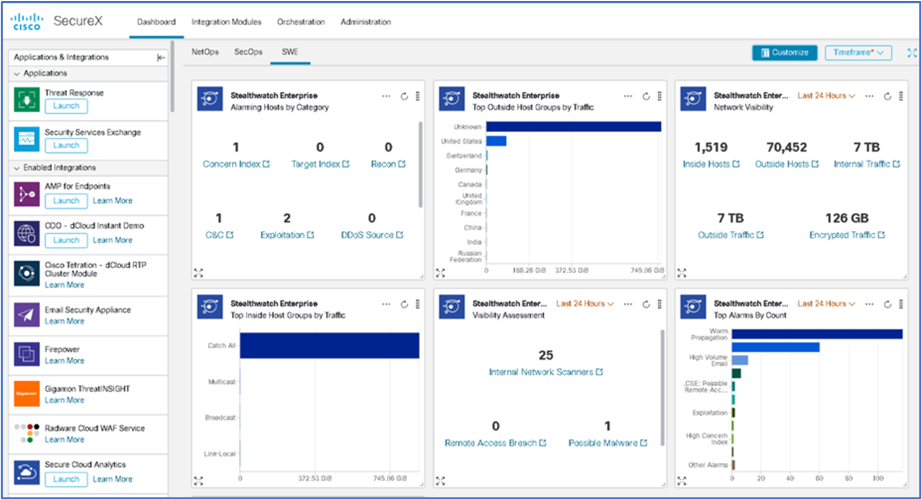
Task: Click the Customize button
Action: point(784,53)
